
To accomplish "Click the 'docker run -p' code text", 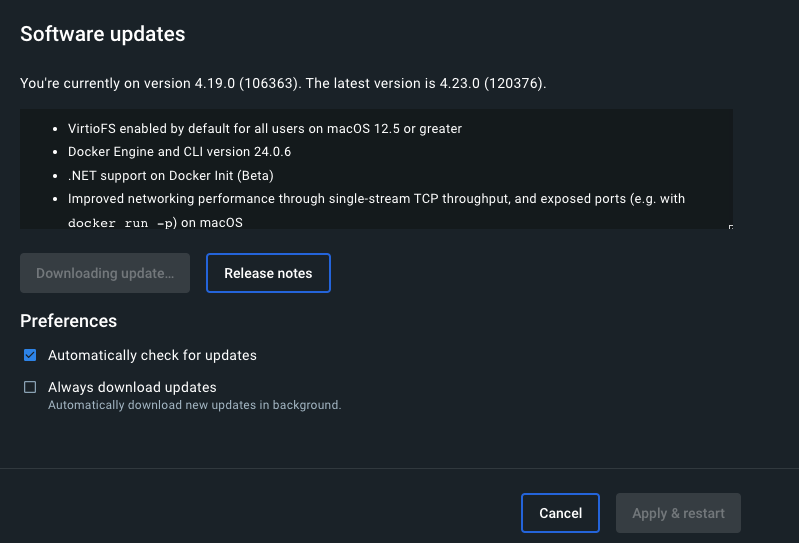I will coord(122,223).
